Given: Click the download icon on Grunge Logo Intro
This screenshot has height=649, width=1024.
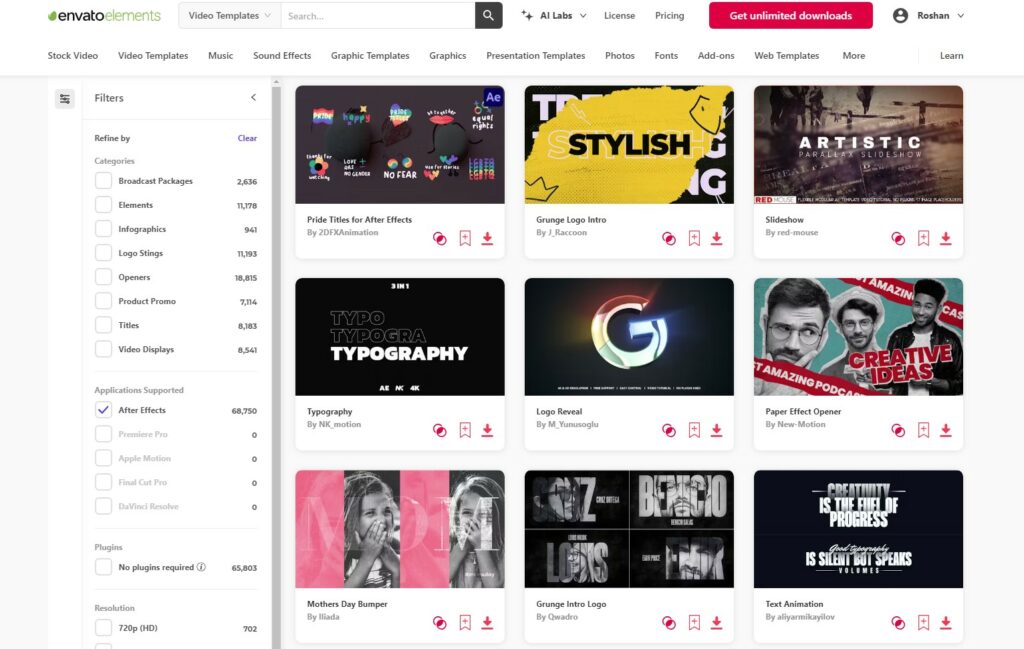Looking at the screenshot, I should pyautogui.click(x=716, y=238).
